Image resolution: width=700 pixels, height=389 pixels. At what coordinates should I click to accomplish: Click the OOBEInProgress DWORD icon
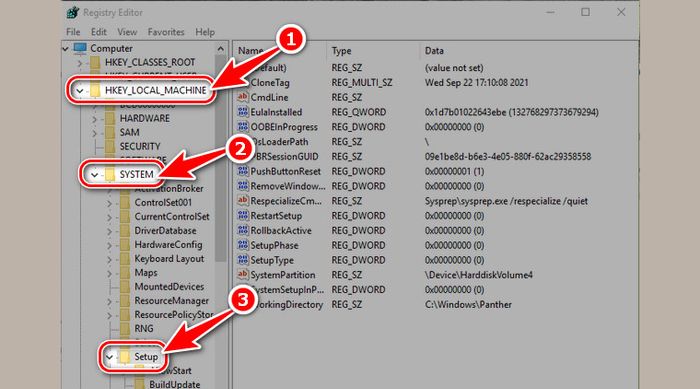(242, 126)
